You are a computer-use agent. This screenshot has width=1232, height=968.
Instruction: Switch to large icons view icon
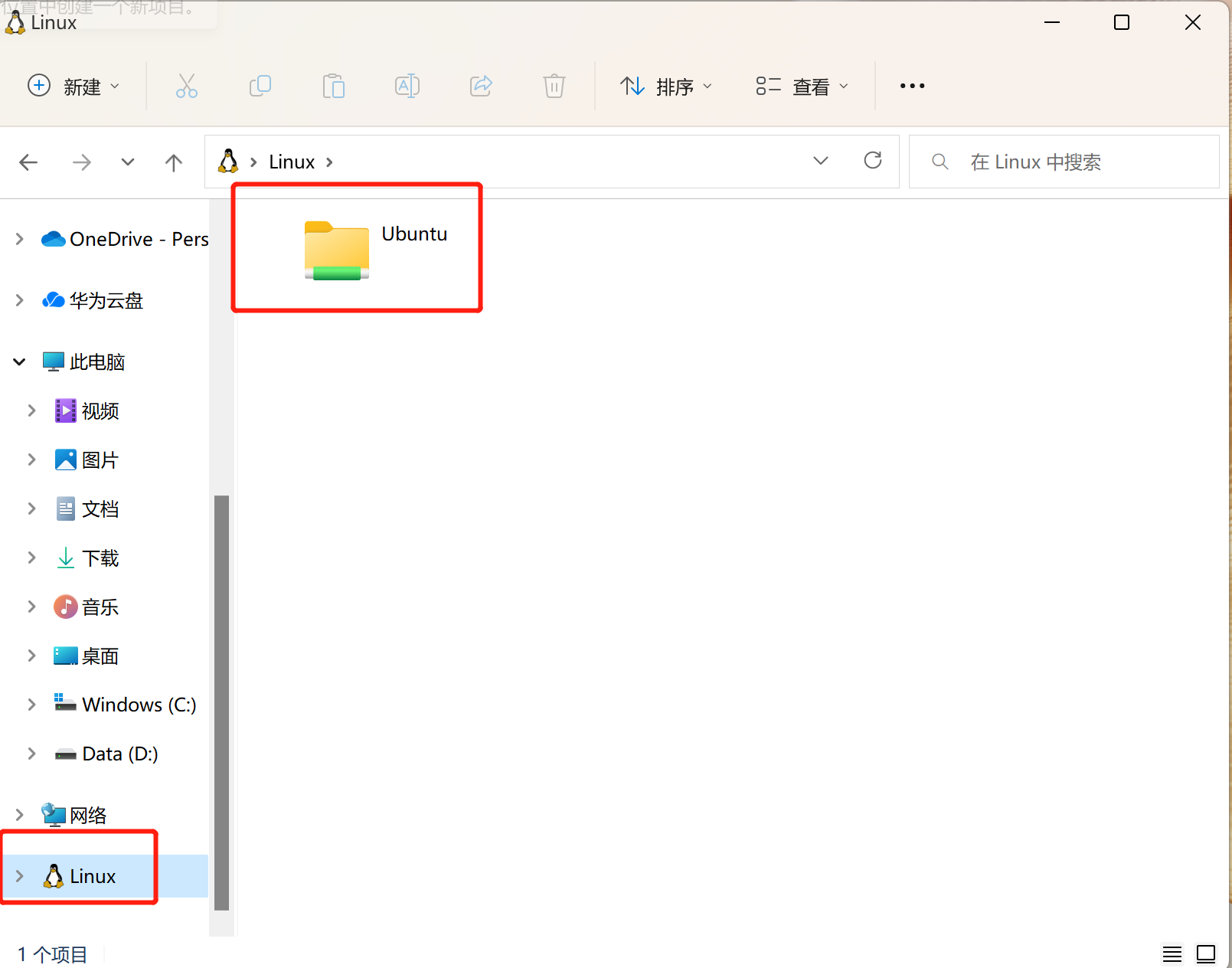[1206, 953]
